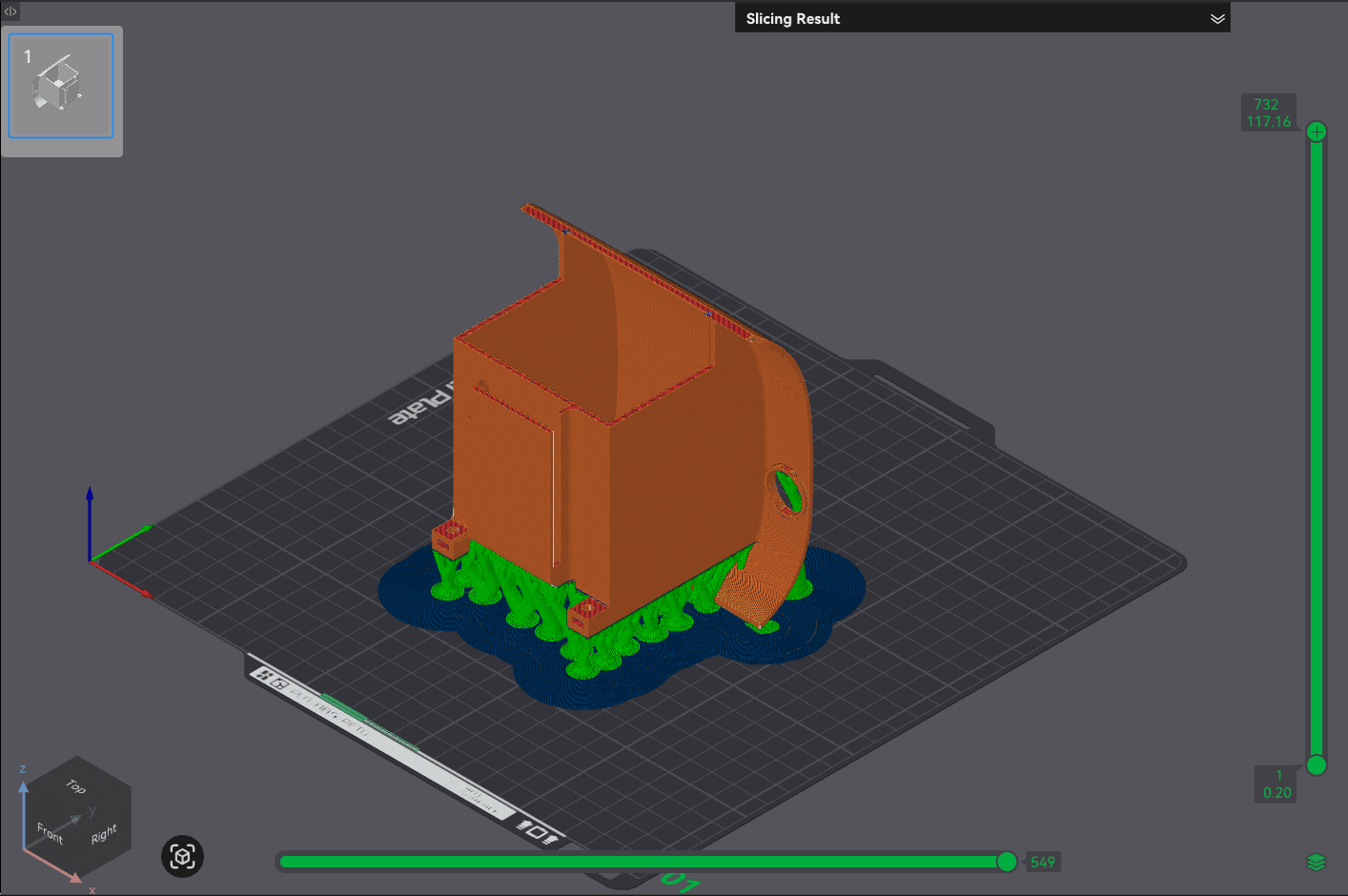Click the 549 move counter field
The height and width of the screenshot is (896, 1348).
(x=1043, y=861)
